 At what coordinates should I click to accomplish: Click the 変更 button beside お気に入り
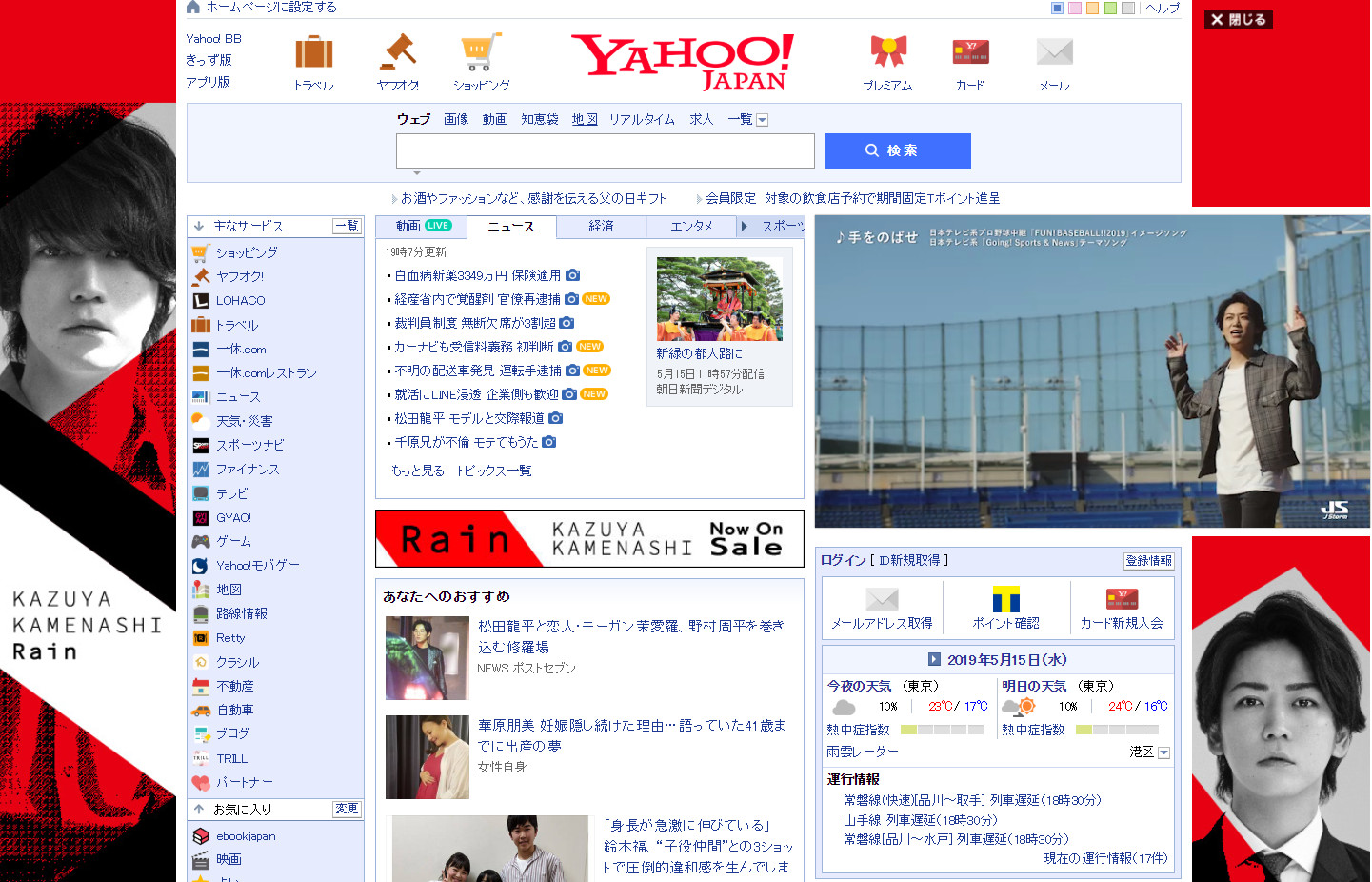[x=347, y=809]
